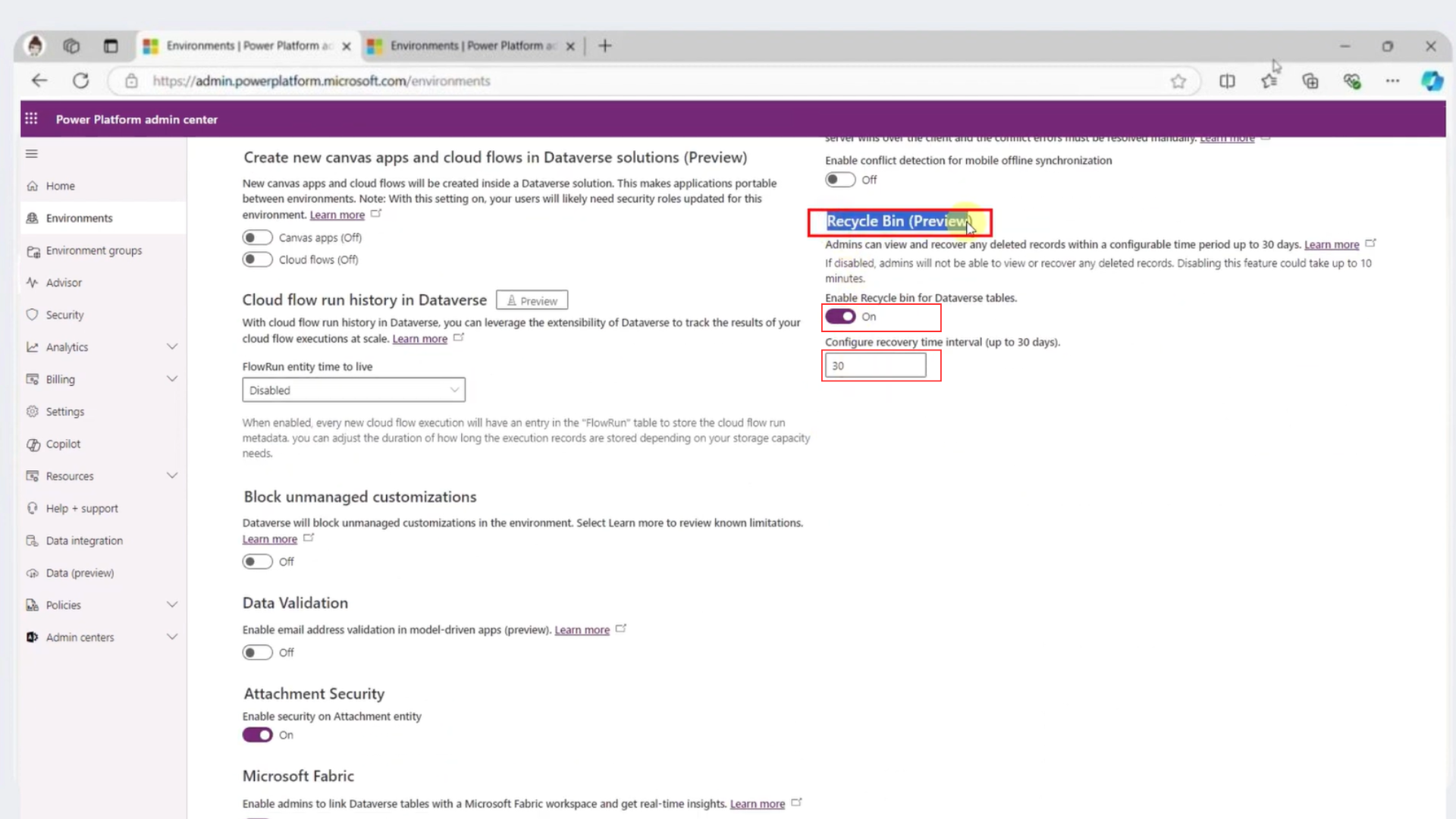Image resolution: width=1456 pixels, height=819 pixels.
Task: Open Learn more link for cloud flow run history
Action: click(x=419, y=339)
